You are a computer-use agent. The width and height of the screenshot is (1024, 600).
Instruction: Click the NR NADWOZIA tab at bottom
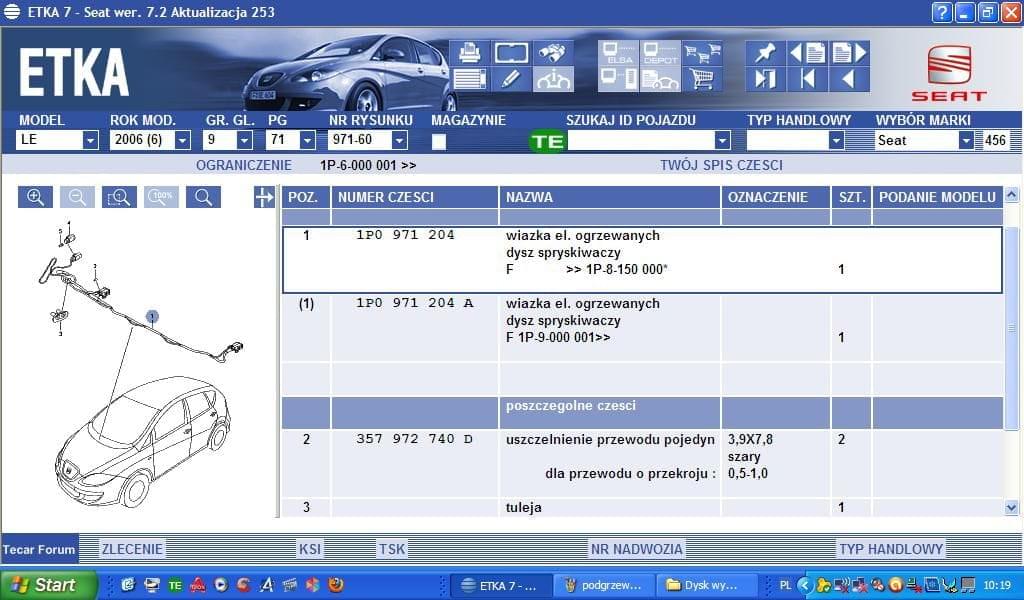click(x=637, y=549)
